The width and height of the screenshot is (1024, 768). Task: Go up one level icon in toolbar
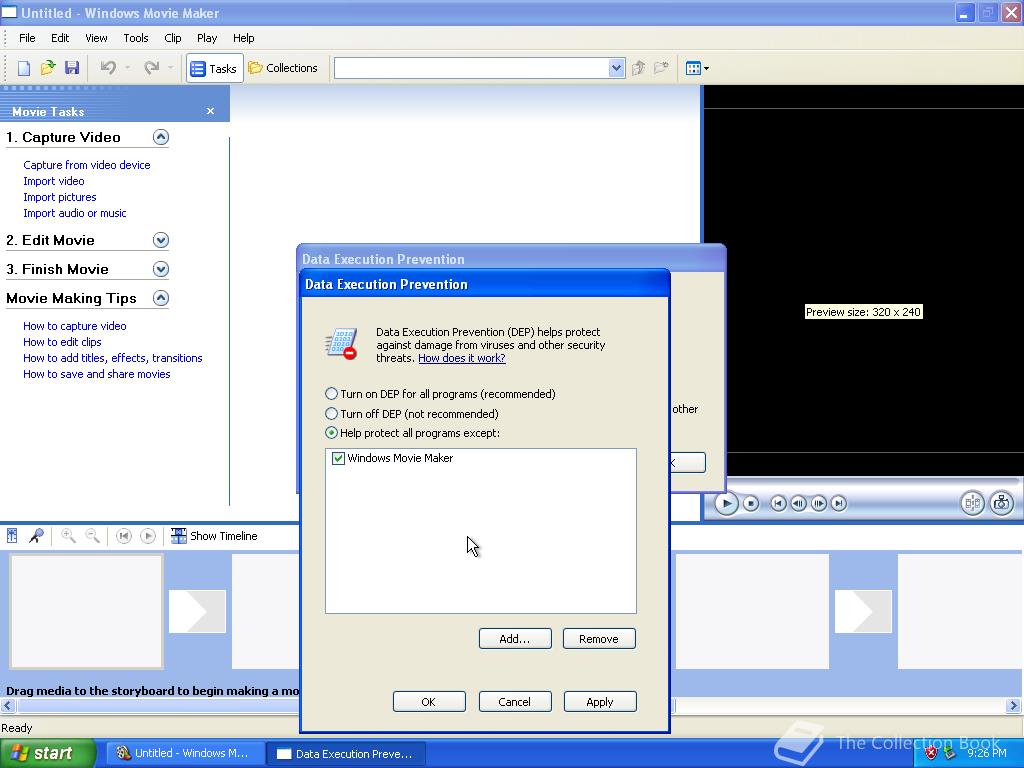639,68
